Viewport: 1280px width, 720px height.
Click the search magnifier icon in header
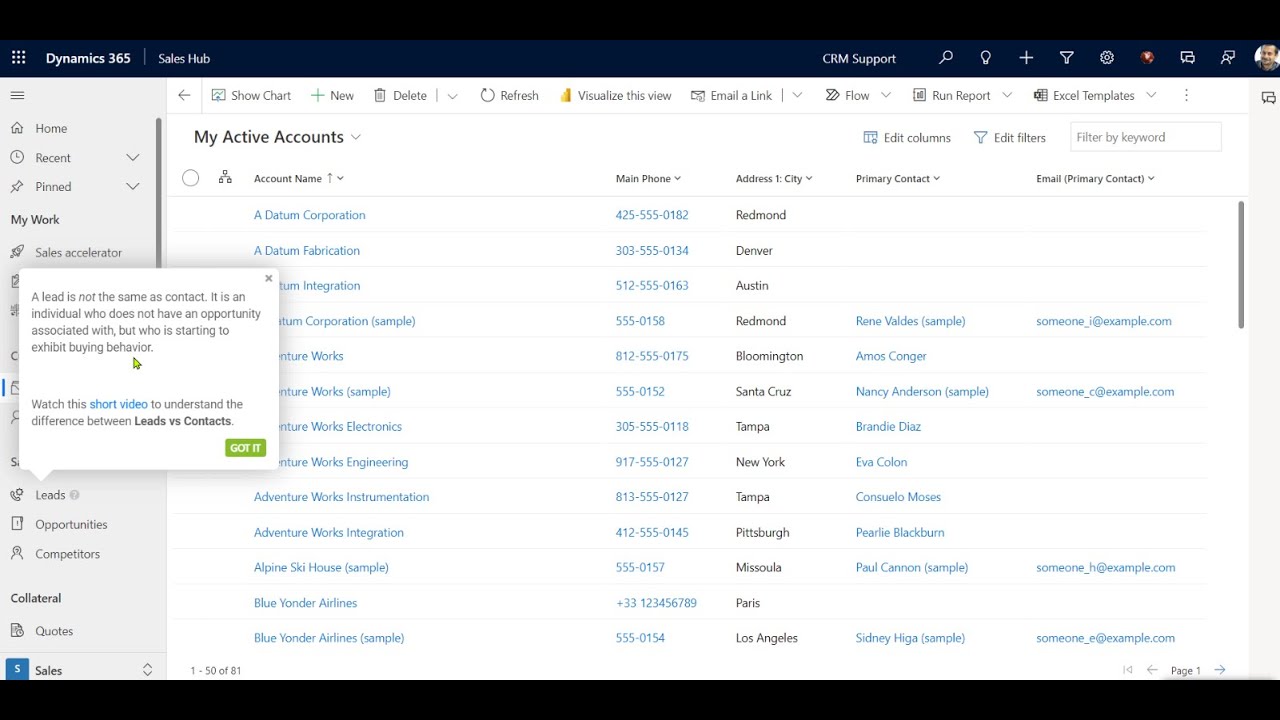click(x=946, y=58)
